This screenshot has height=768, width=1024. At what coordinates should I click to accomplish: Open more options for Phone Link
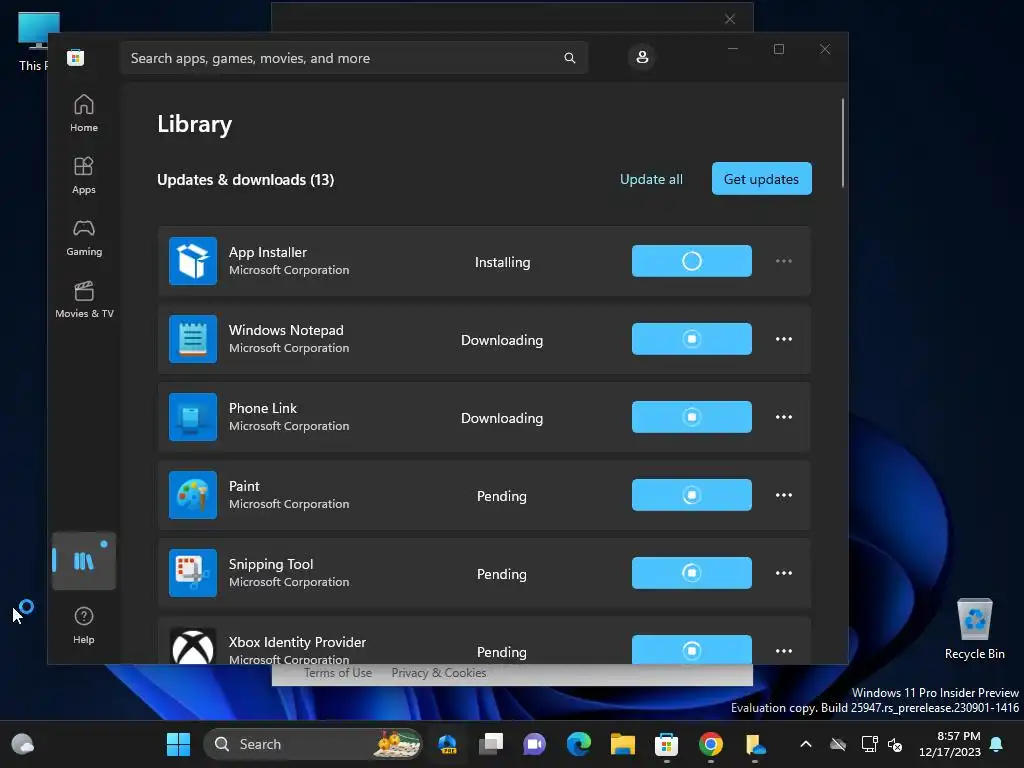(x=784, y=417)
